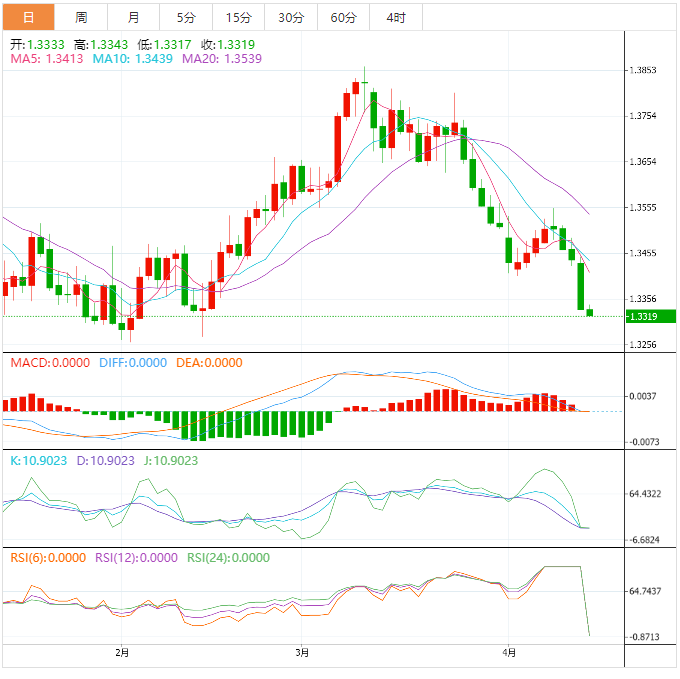
Task: Click the K:10.9023 indicator label
Action: point(39,460)
